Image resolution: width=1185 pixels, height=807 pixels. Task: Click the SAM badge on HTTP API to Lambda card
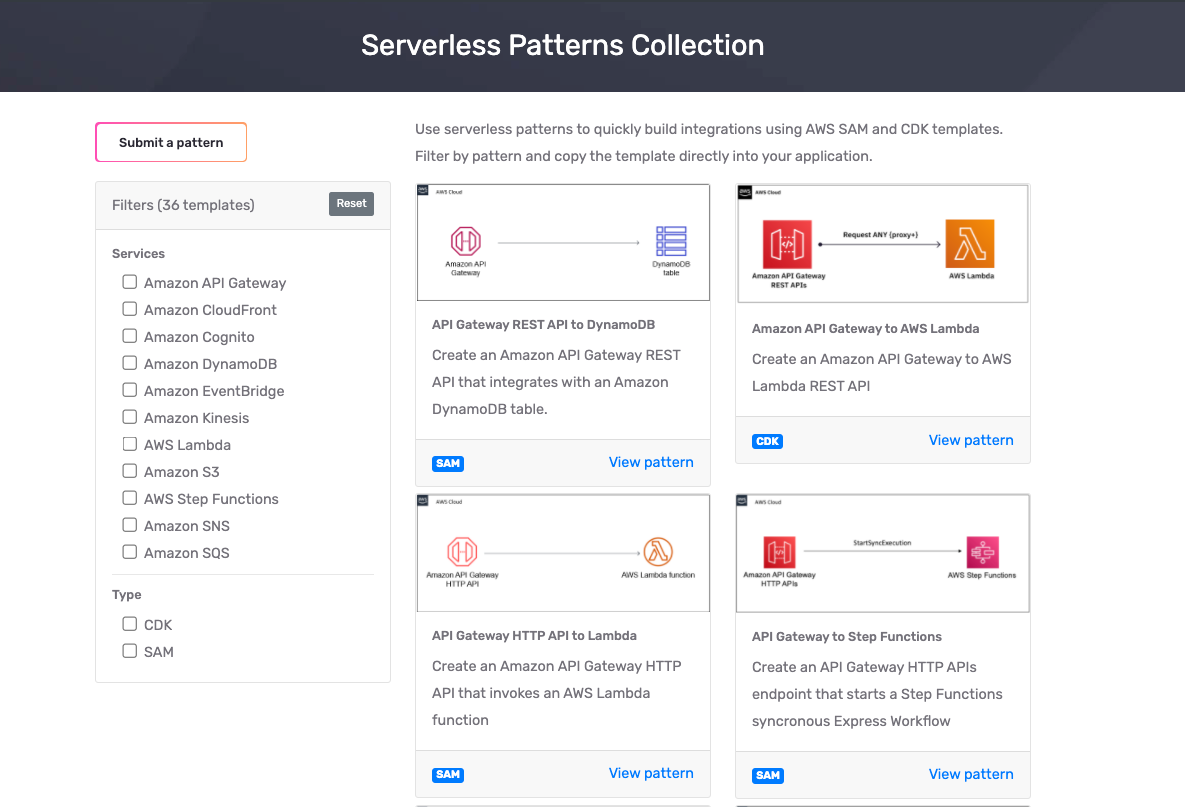point(448,775)
